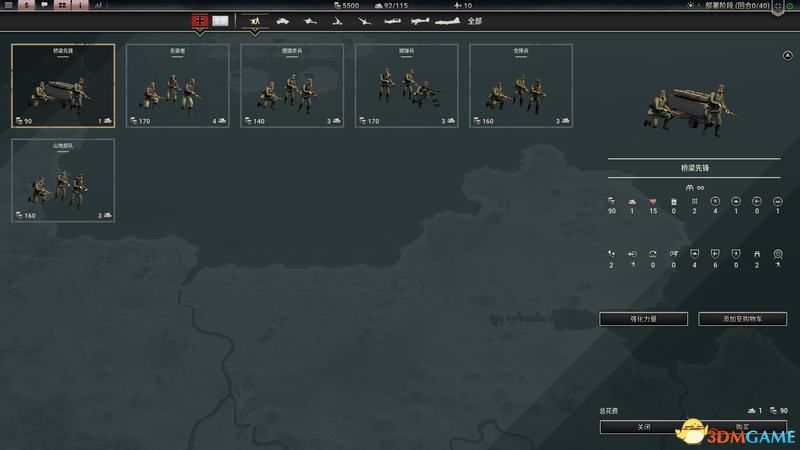Switch to the anti-aircraft unit class tab
800x450 pixels.
point(364,21)
